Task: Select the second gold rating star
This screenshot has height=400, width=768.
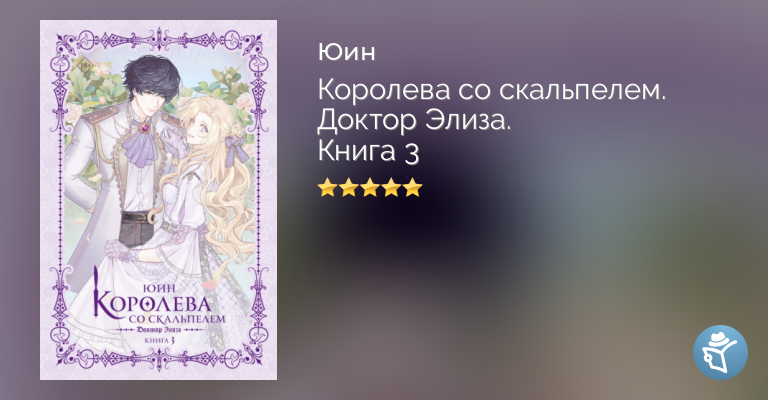Action: [x=348, y=187]
